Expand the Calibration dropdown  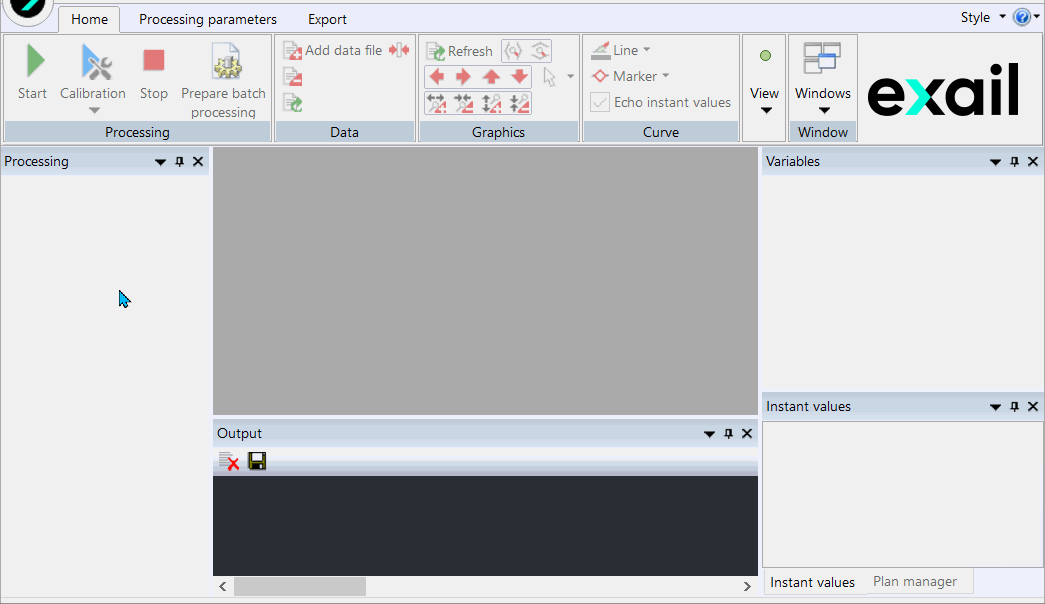[94, 110]
